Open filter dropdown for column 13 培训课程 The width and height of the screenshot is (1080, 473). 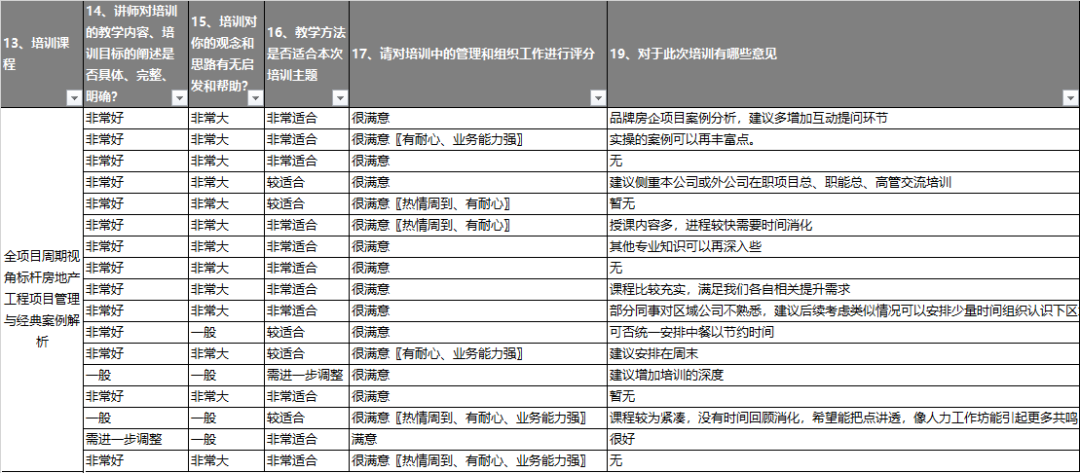(x=74, y=100)
